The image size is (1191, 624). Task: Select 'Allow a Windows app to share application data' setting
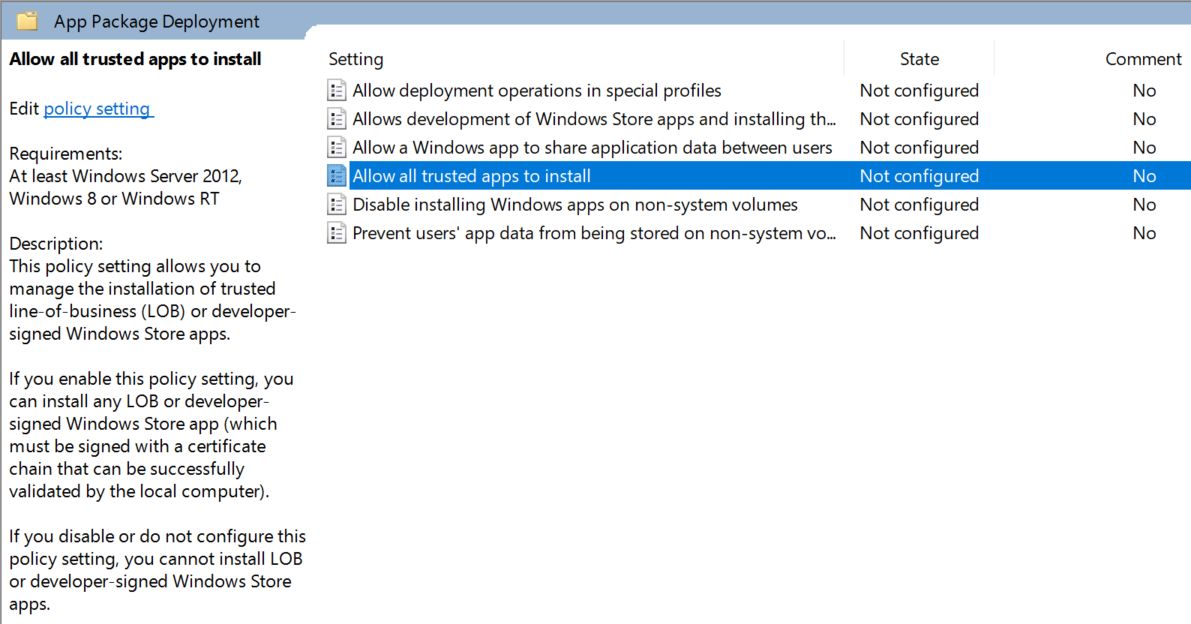click(592, 147)
